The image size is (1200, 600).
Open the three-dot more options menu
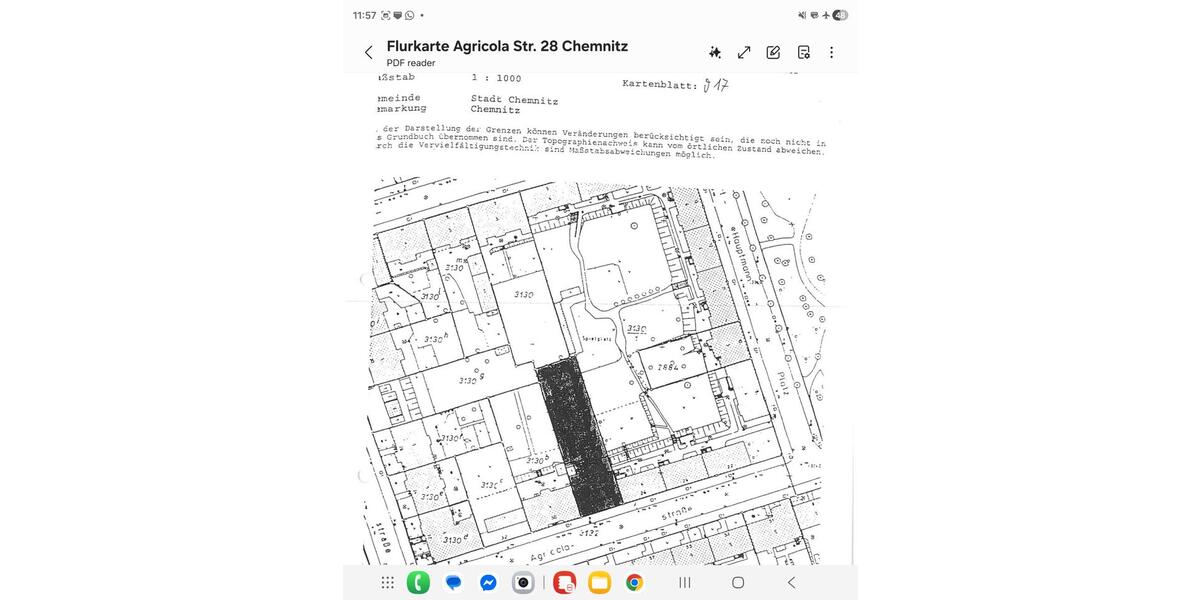tap(831, 52)
